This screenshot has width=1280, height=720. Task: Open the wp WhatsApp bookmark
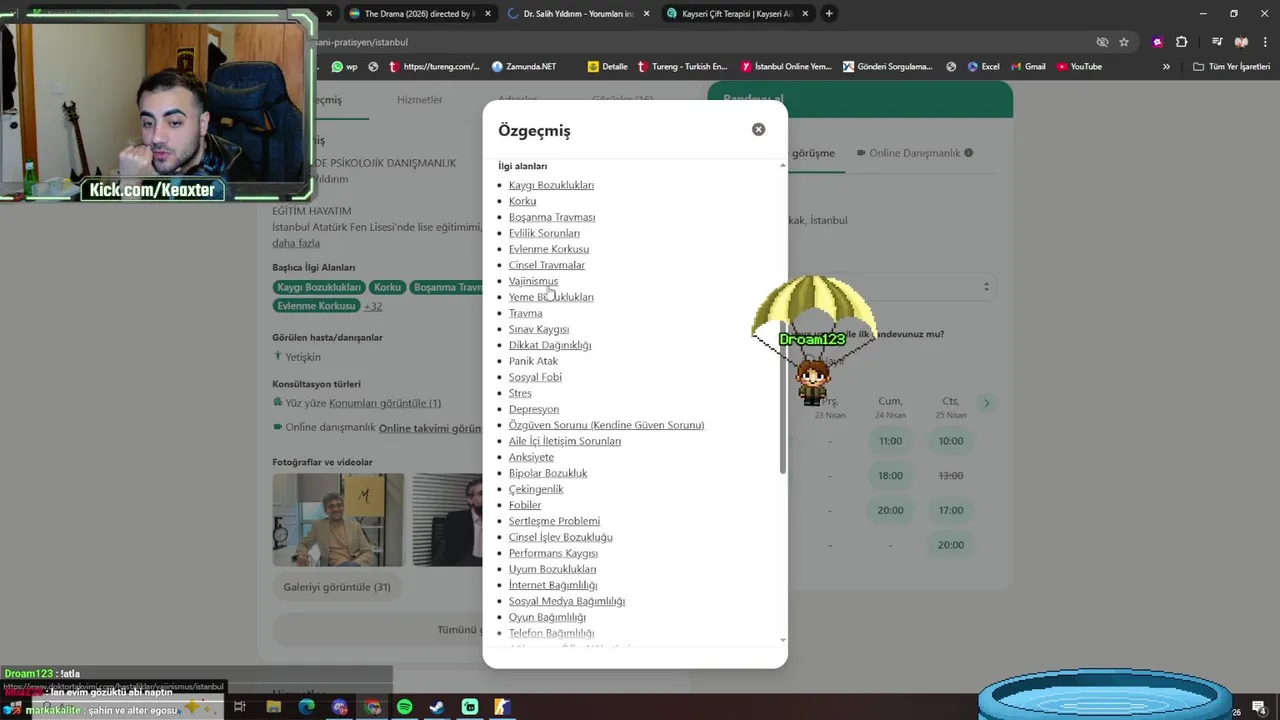pyautogui.click(x=344, y=67)
